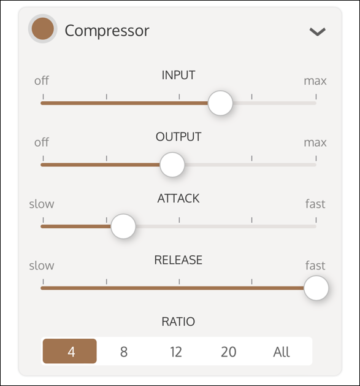This screenshot has width=360, height=386.
Task: Click the INPUT slider knob
Action: pyautogui.click(x=220, y=103)
